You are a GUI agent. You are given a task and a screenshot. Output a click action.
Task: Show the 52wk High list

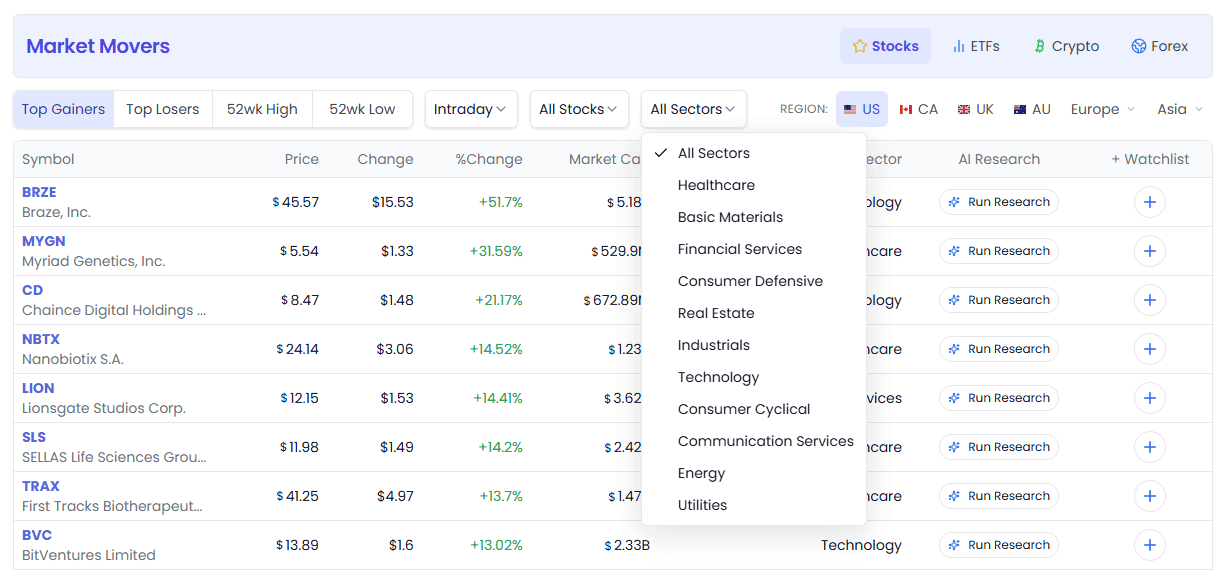click(x=262, y=109)
